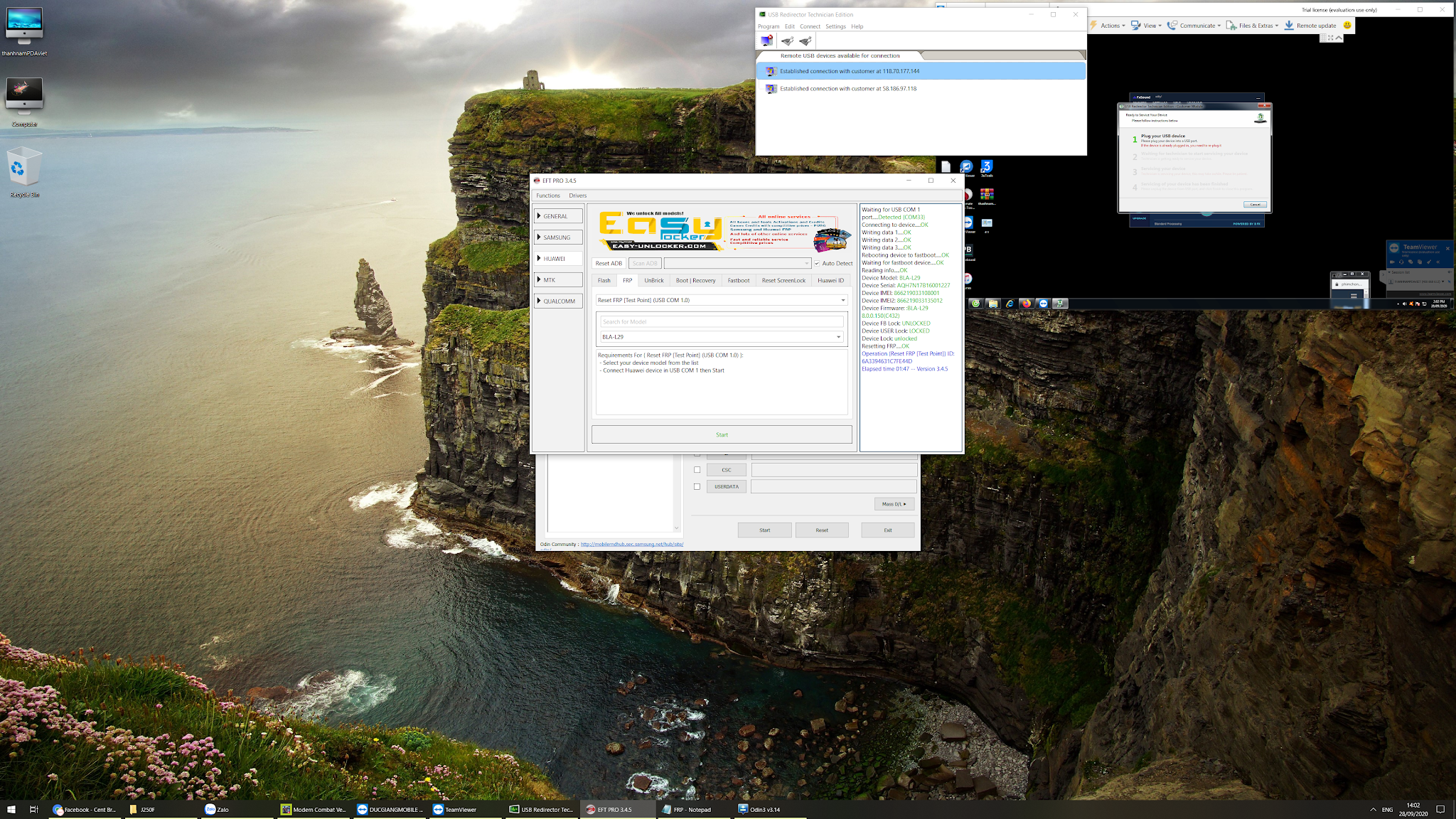The image size is (1456, 819).
Task: Click the green Start button in EFT PRO
Action: (722, 434)
